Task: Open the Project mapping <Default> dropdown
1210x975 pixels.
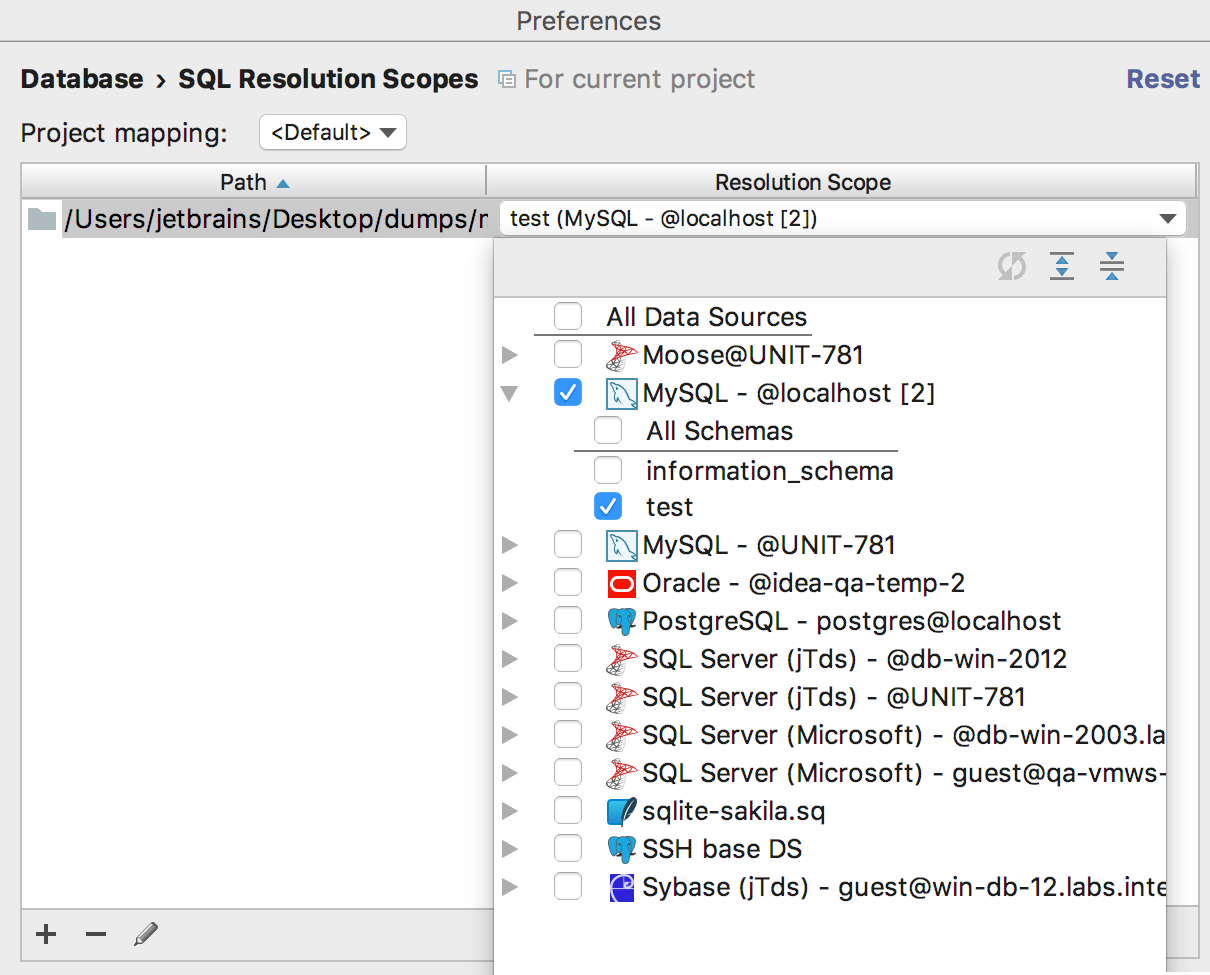Action: point(333,132)
